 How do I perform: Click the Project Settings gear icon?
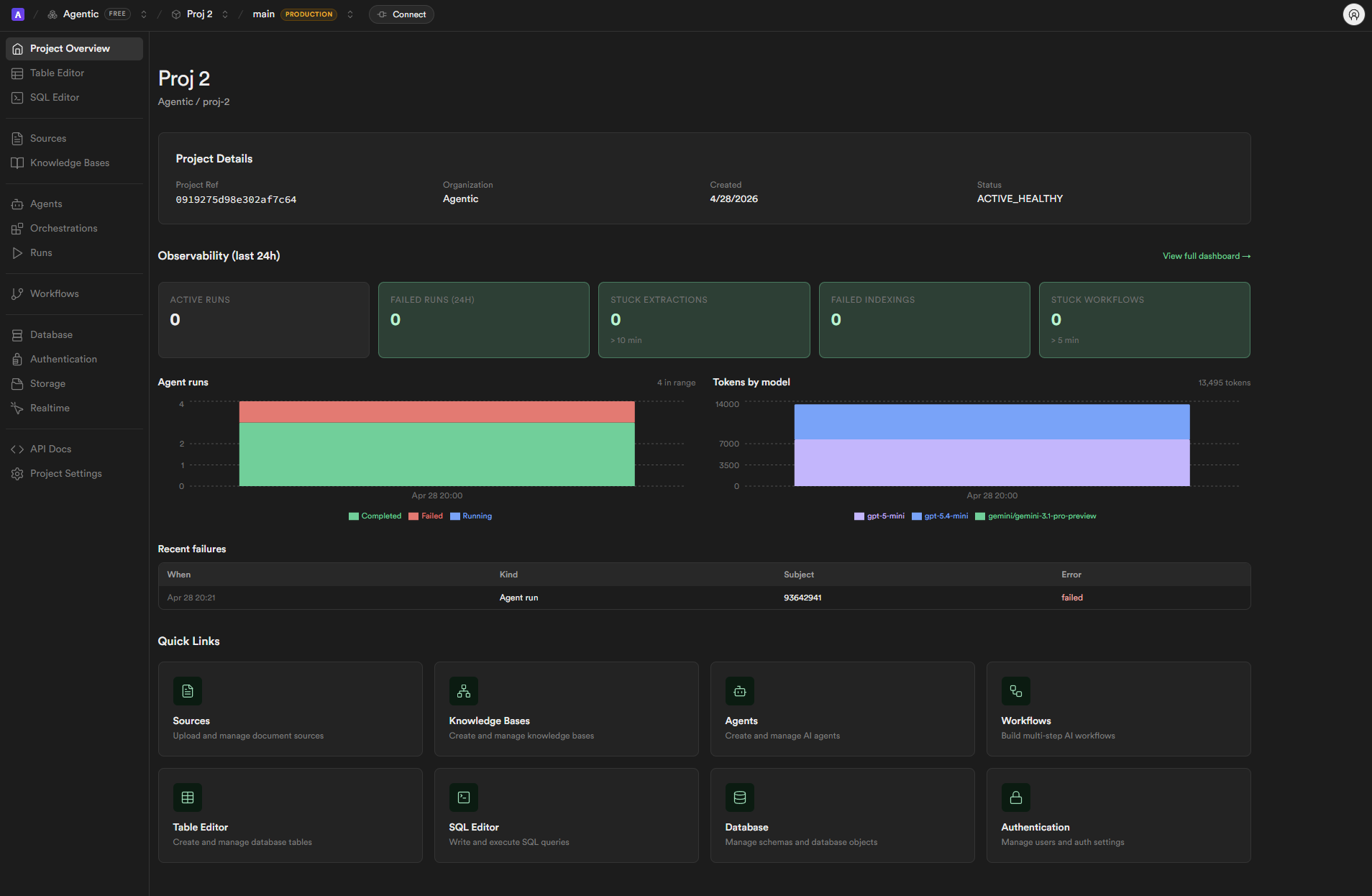point(17,474)
